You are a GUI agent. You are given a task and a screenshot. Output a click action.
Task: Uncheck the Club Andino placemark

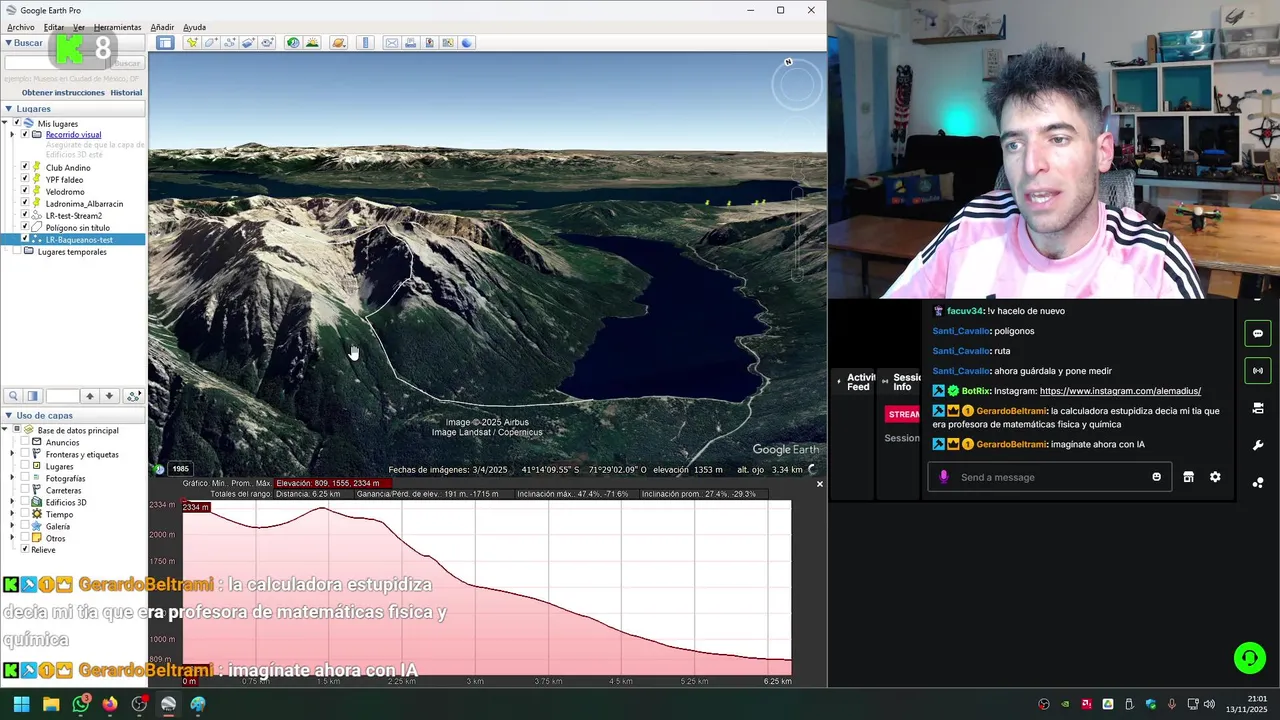25,168
